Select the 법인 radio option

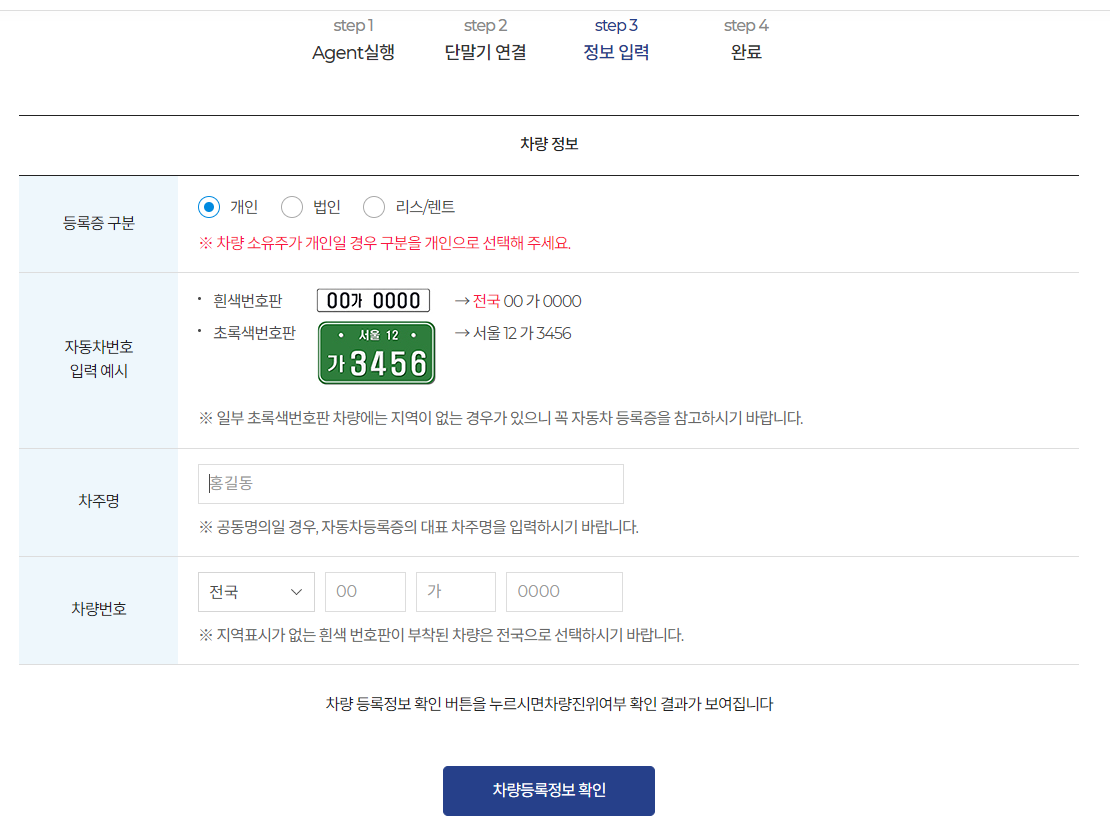click(x=292, y=207)
